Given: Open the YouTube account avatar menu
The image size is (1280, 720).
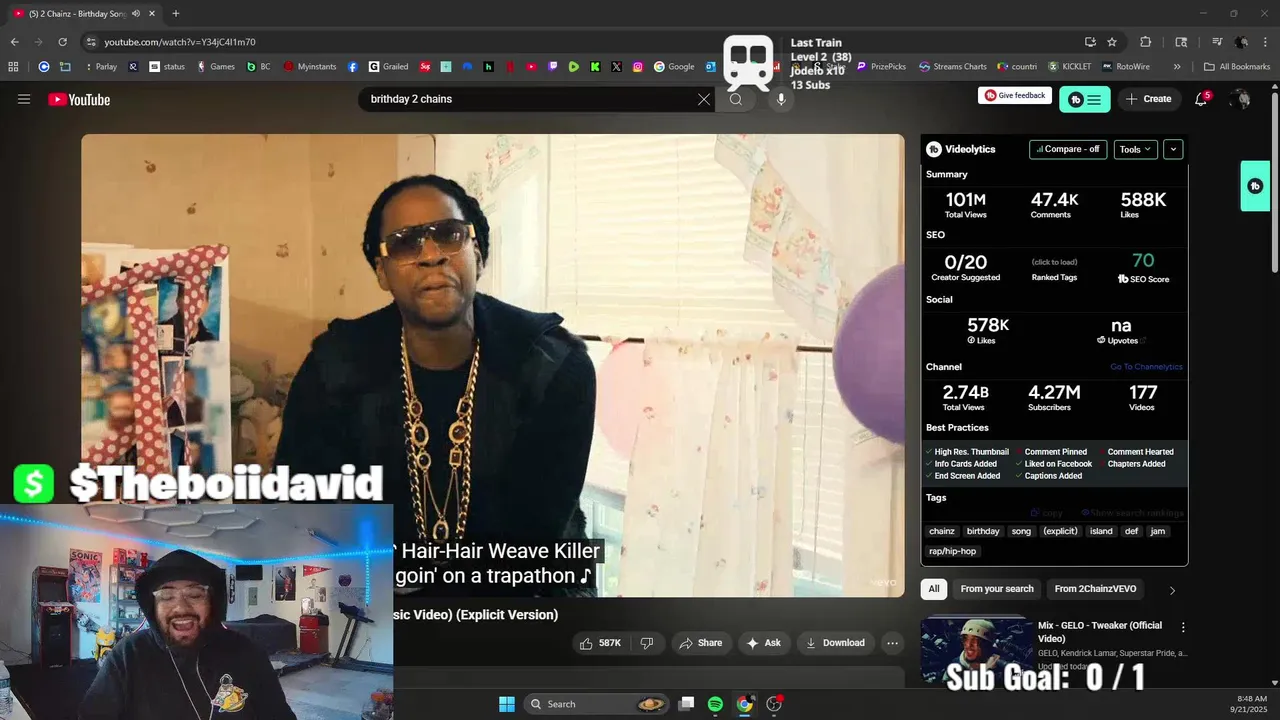Looking at the screenshot, I should pos(1241,99).
